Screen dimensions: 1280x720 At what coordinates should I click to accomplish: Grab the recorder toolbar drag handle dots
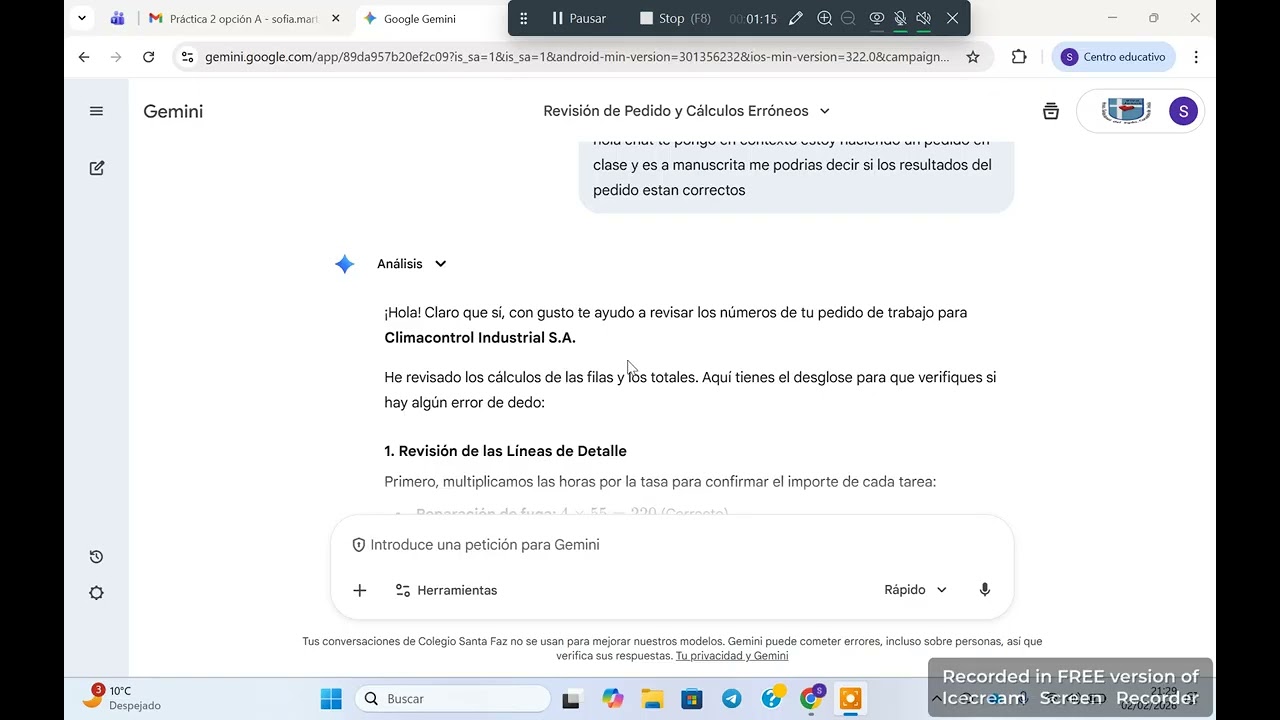523,18
